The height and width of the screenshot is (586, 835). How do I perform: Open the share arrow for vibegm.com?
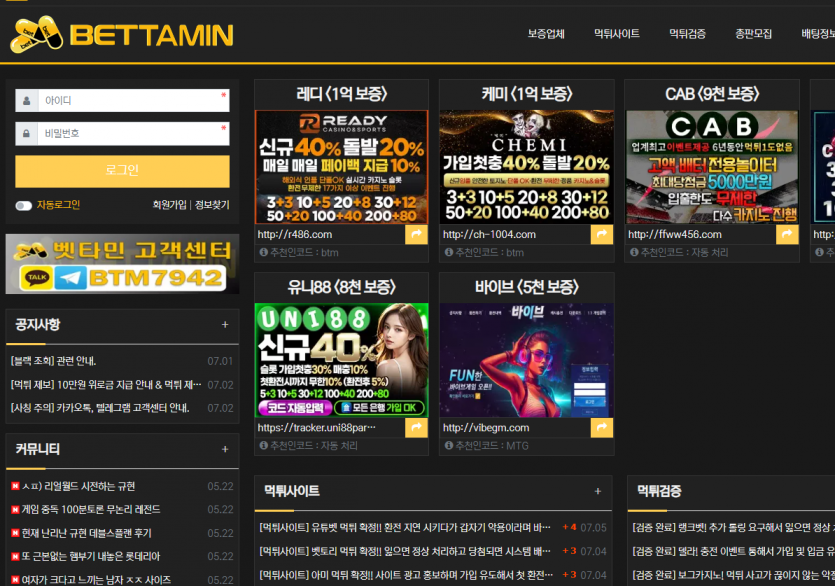(x=602, y=428)
